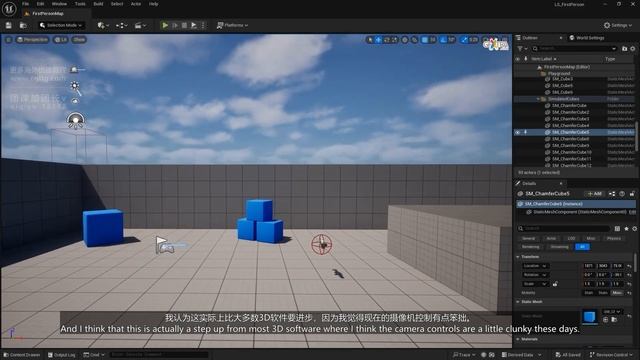Click the lock icon in Details header
The height and width of the screenshot is (360, 640).
pyautogui.click(x=632, y=193)
